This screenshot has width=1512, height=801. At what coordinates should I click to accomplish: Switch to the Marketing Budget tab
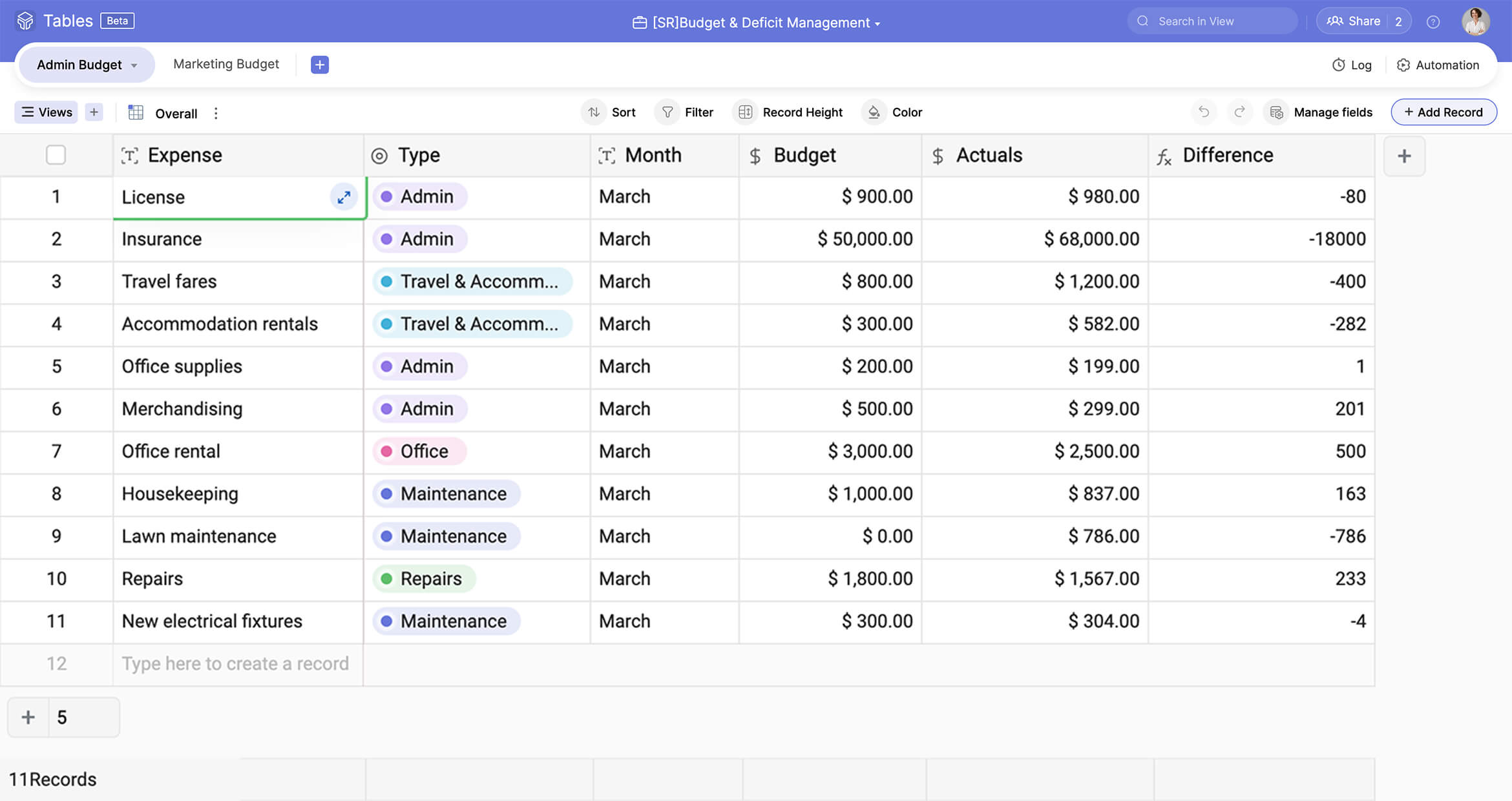coord(226,64)
